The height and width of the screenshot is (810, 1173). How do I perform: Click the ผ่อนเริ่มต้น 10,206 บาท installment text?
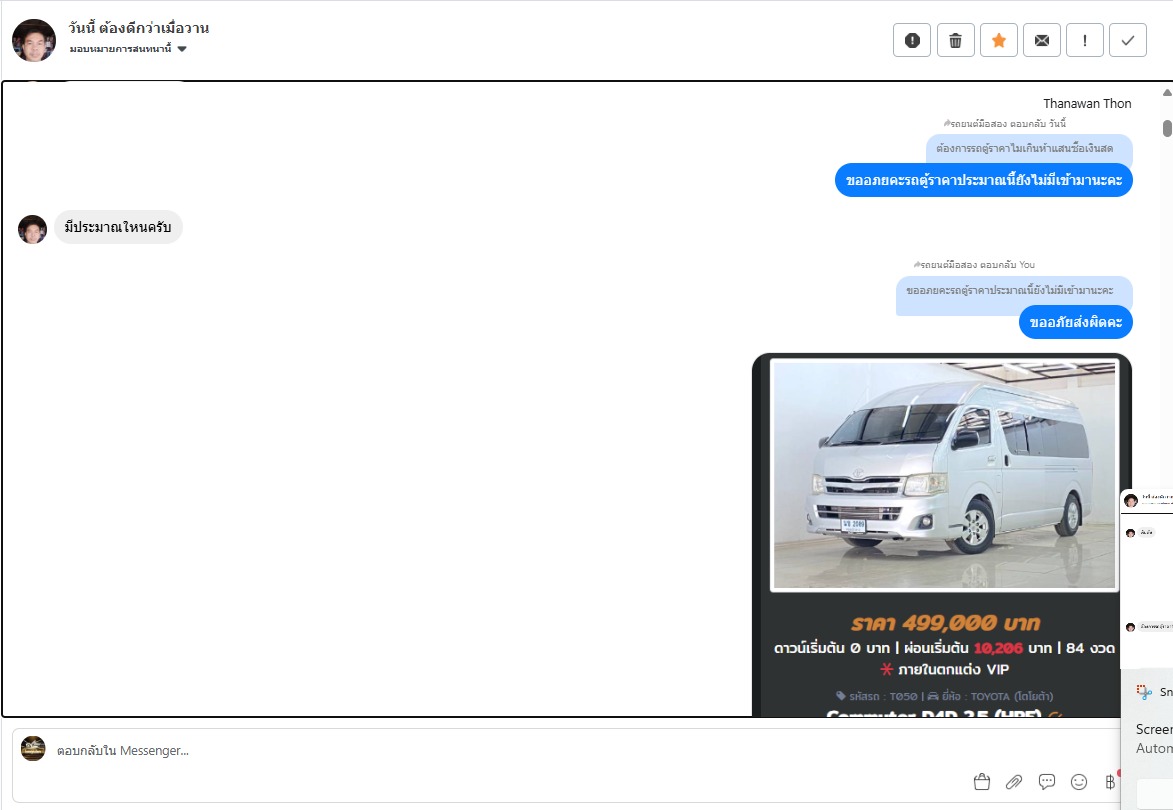pos(977,648)
